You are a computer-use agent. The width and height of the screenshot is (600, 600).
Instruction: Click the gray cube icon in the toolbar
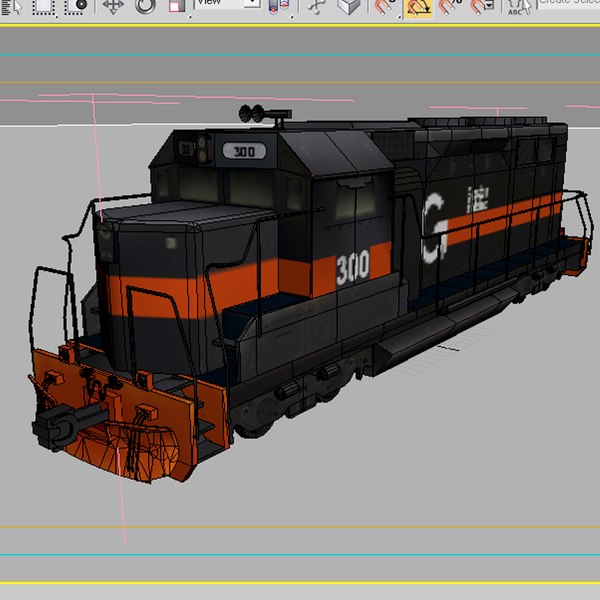pos(349,7)
